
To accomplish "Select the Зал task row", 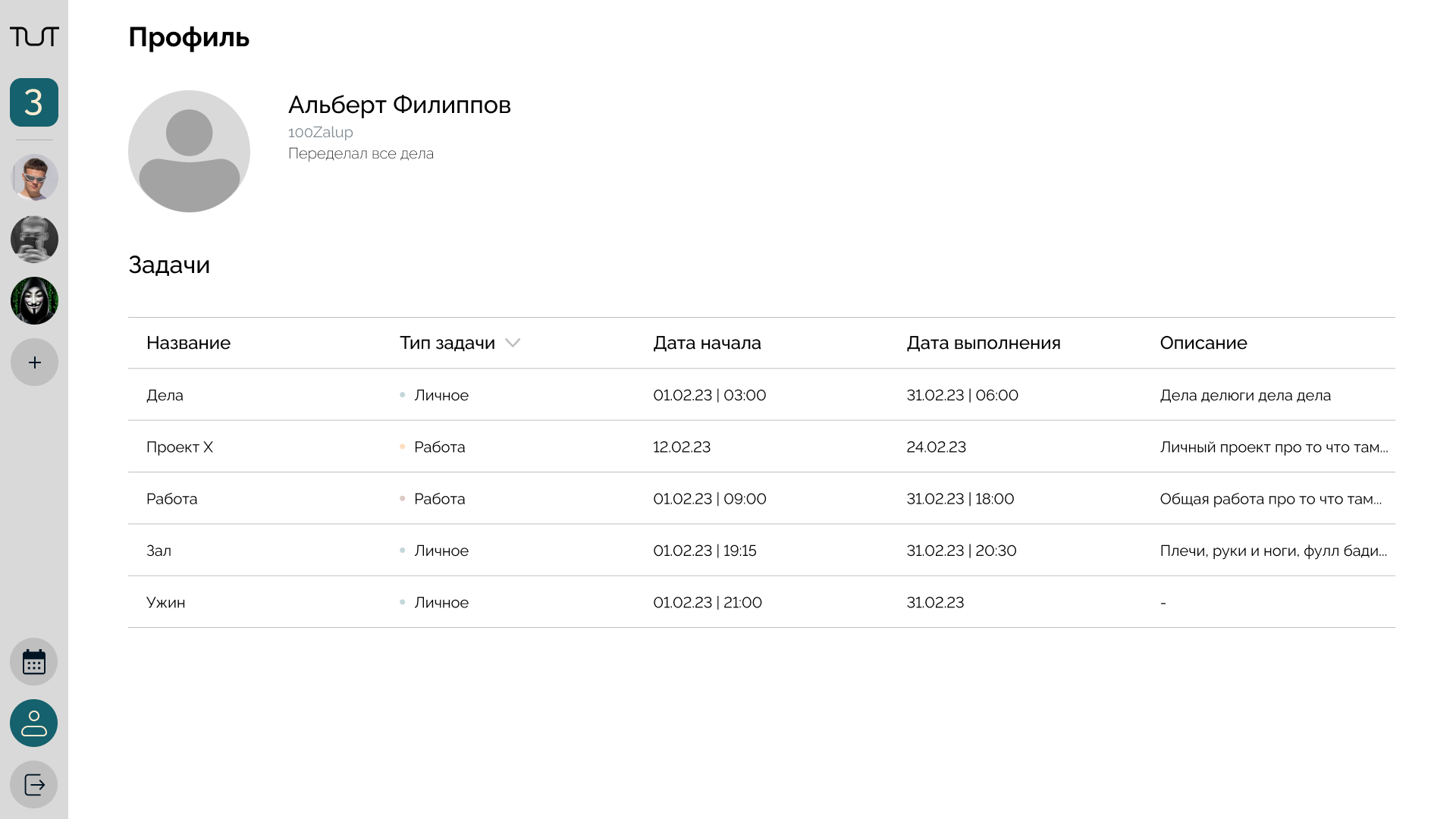I will pyautogui.click(x=158, y=551).
